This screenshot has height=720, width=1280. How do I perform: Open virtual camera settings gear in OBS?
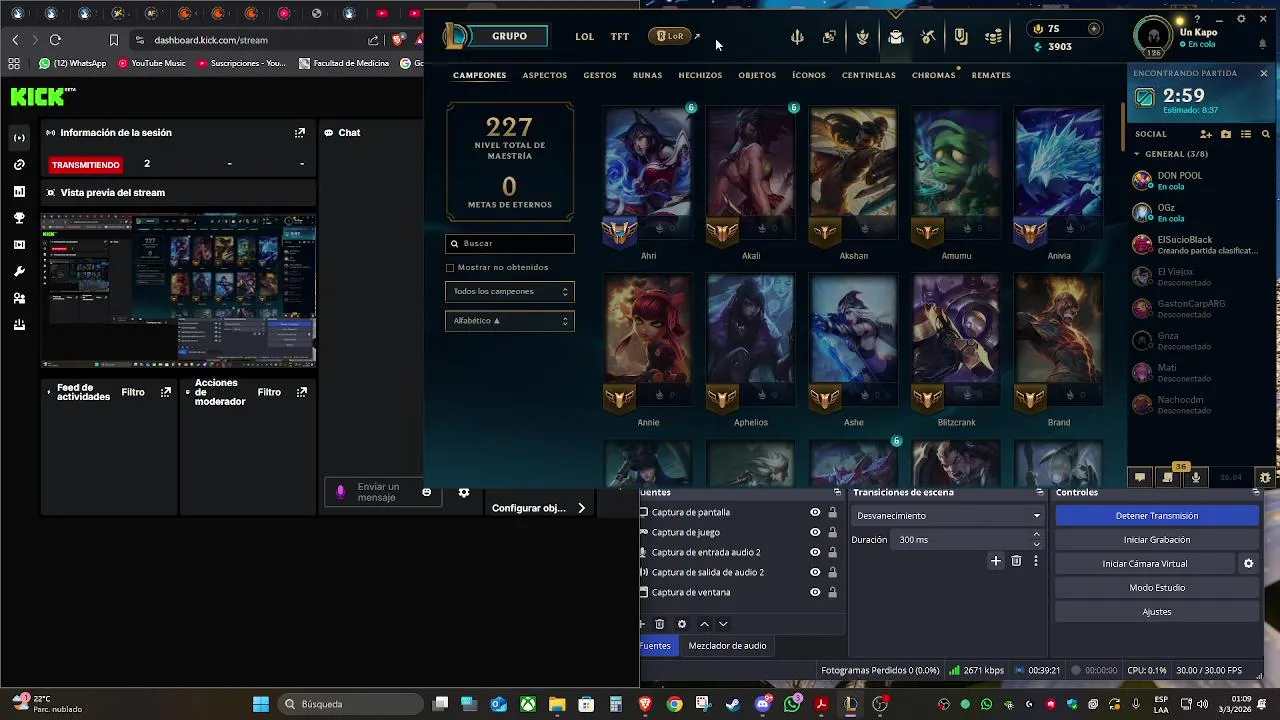pyautogui.click(x=1248, y=564)
